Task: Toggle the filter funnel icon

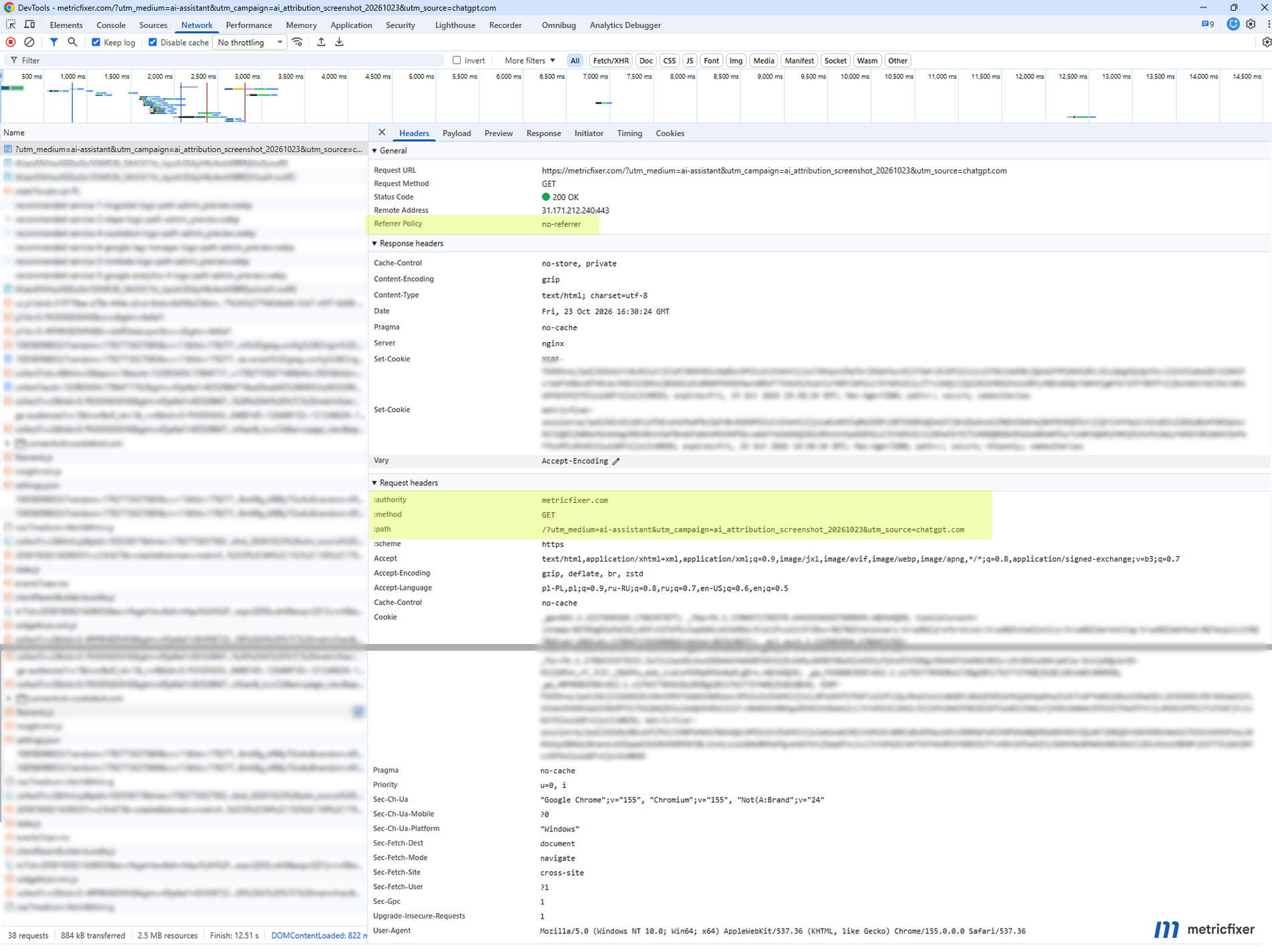Action: 54,42
